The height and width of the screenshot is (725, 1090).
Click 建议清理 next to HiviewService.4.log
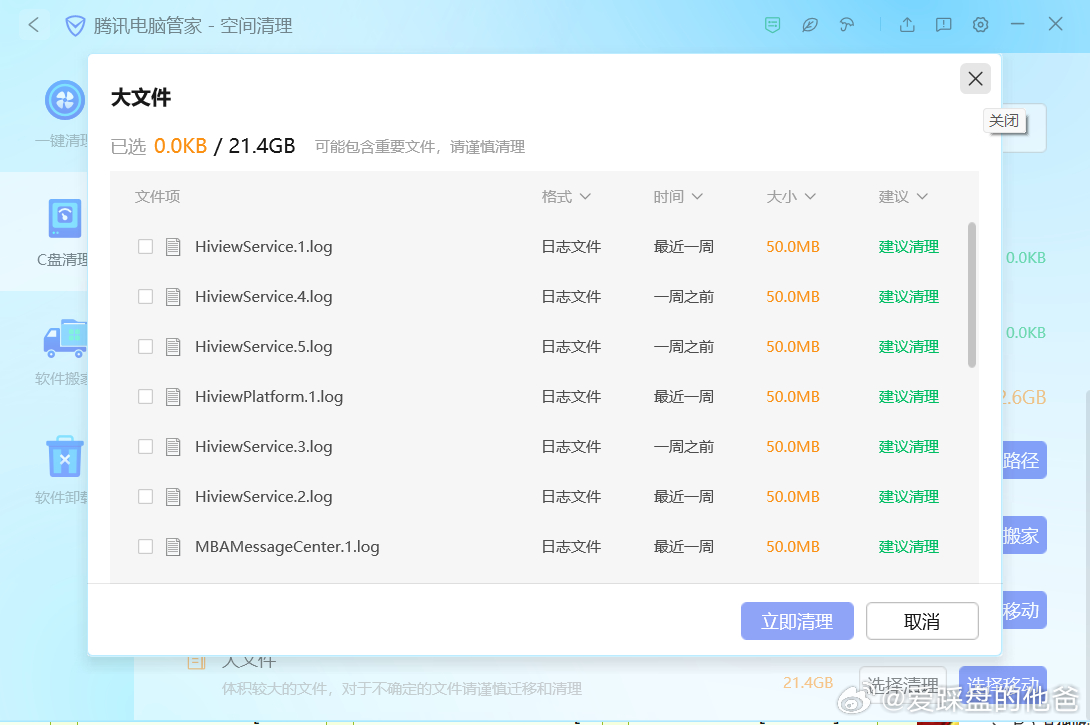pyautogui.click(x=908, y=296)
